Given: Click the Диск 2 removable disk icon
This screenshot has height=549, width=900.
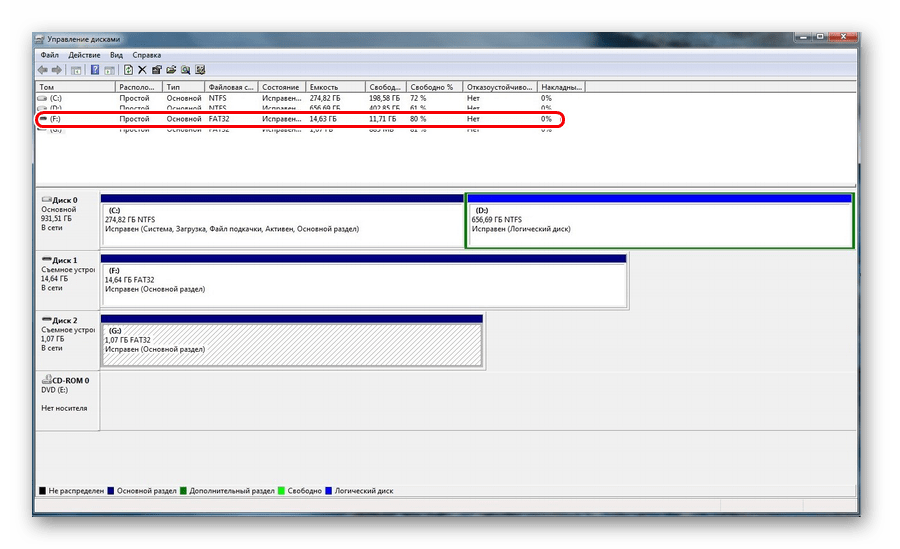Looking at the screenshot, I should [46, 320].
